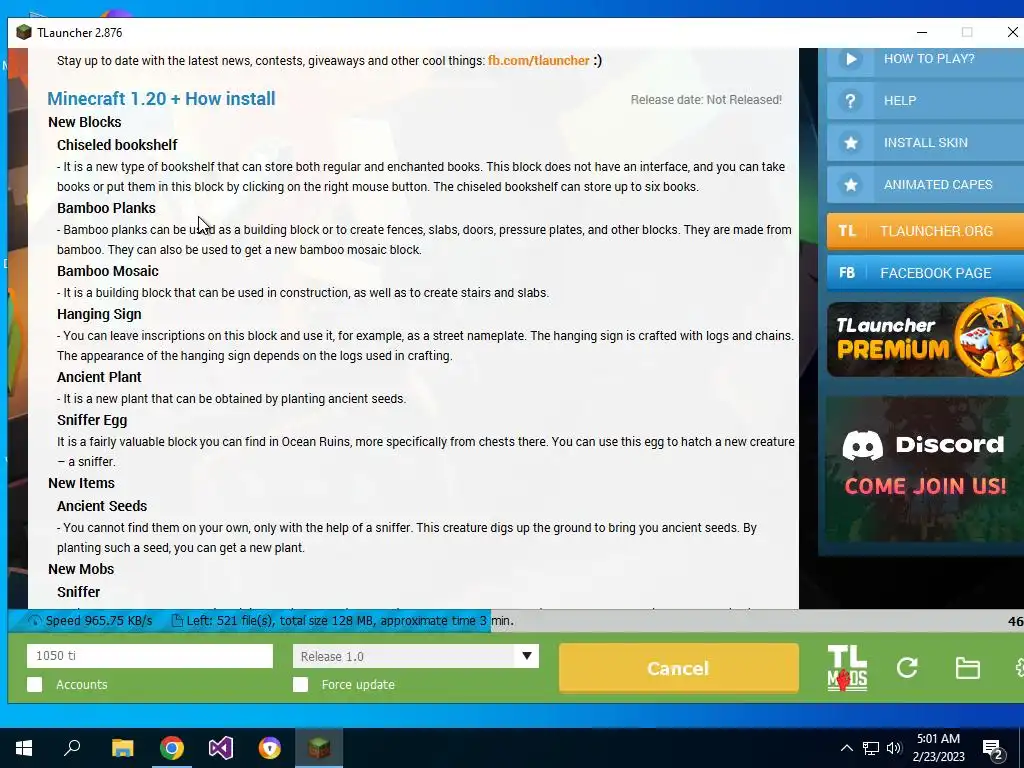Click the HELP menu button

click(x=925, y=101)
